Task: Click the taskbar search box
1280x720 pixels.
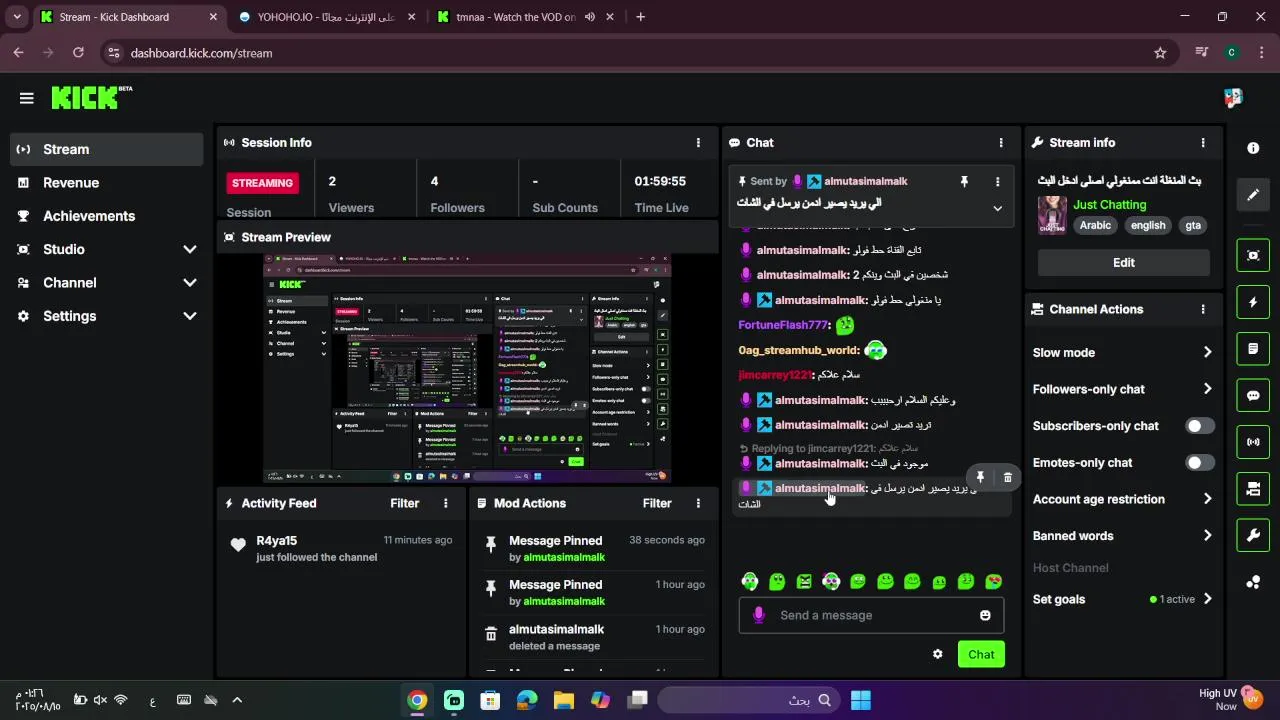Action: [x=750, y=700]
